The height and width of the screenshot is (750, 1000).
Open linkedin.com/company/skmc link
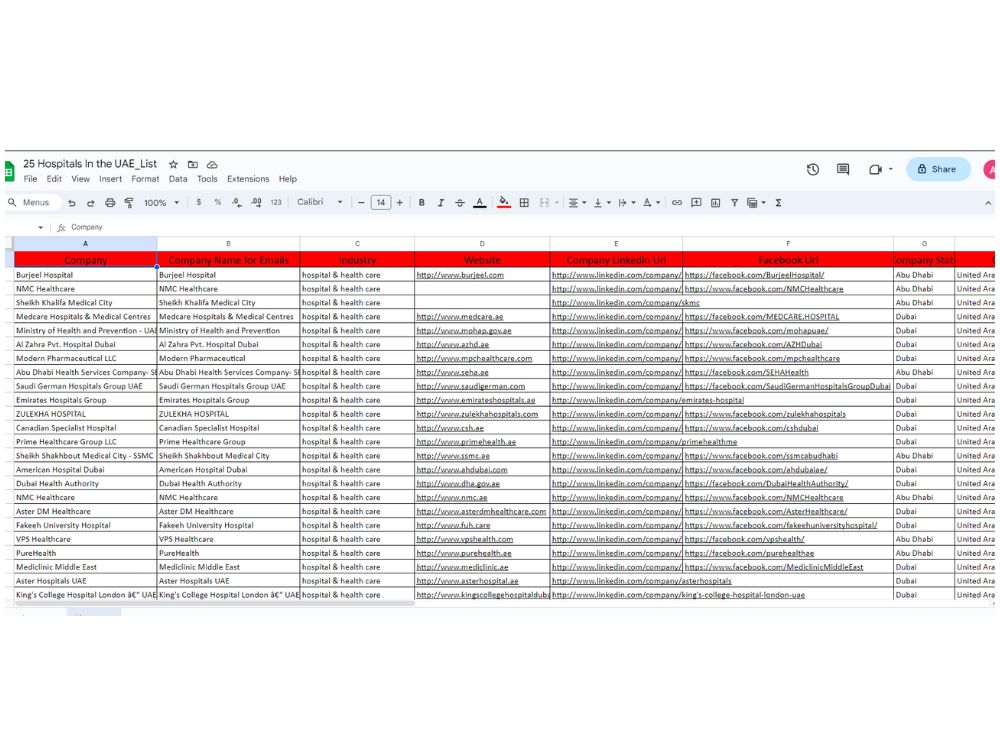click(626, 303)
